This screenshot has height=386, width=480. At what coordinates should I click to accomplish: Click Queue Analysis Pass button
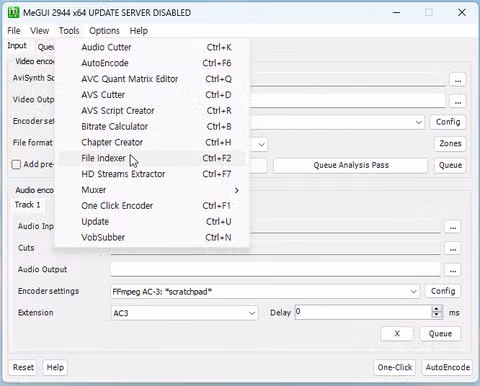tap(351, 165)
